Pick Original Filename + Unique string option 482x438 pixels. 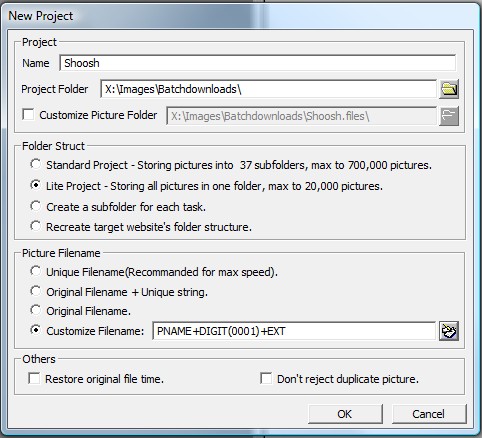point(35,291)
